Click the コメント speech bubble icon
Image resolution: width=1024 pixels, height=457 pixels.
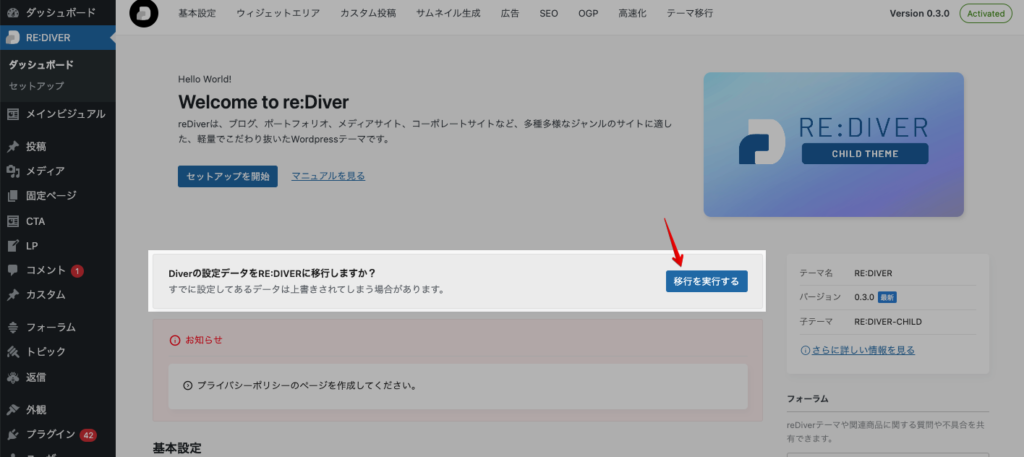click(x=13, y=270)
